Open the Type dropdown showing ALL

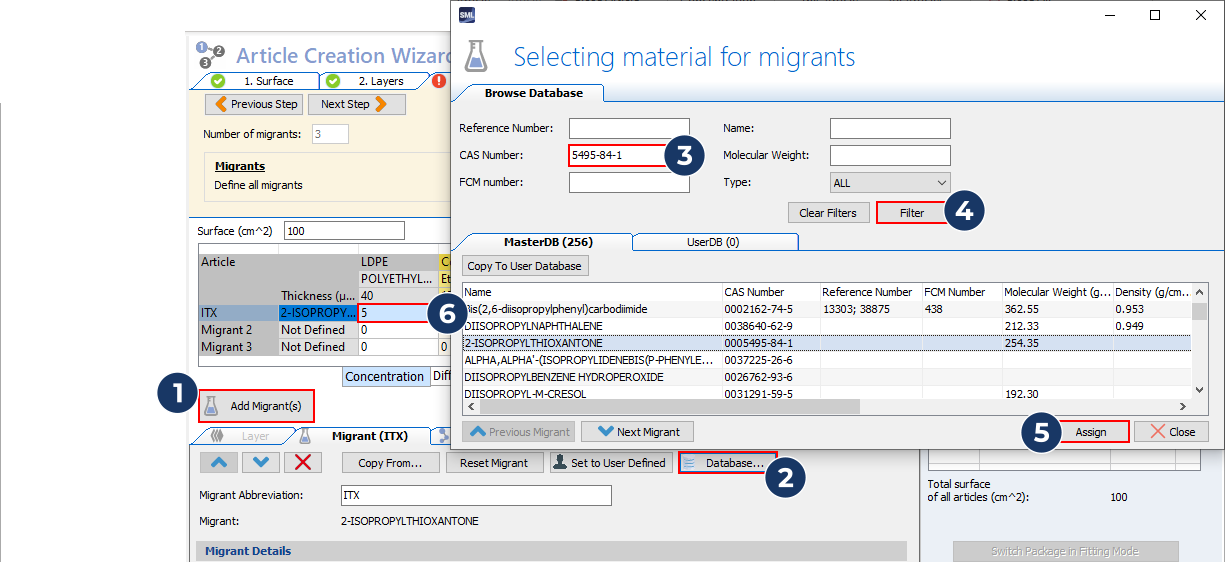pyautogui.click(x=890, y=183)
